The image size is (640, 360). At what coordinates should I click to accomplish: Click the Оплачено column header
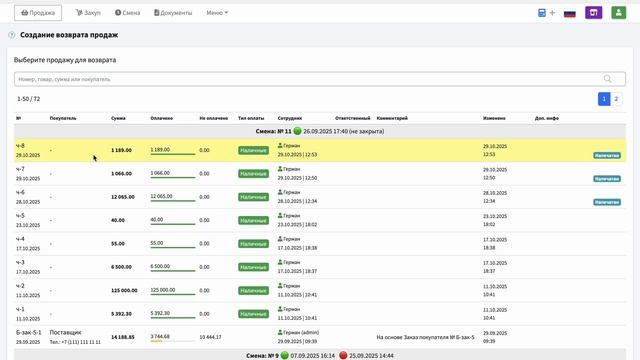162,118
